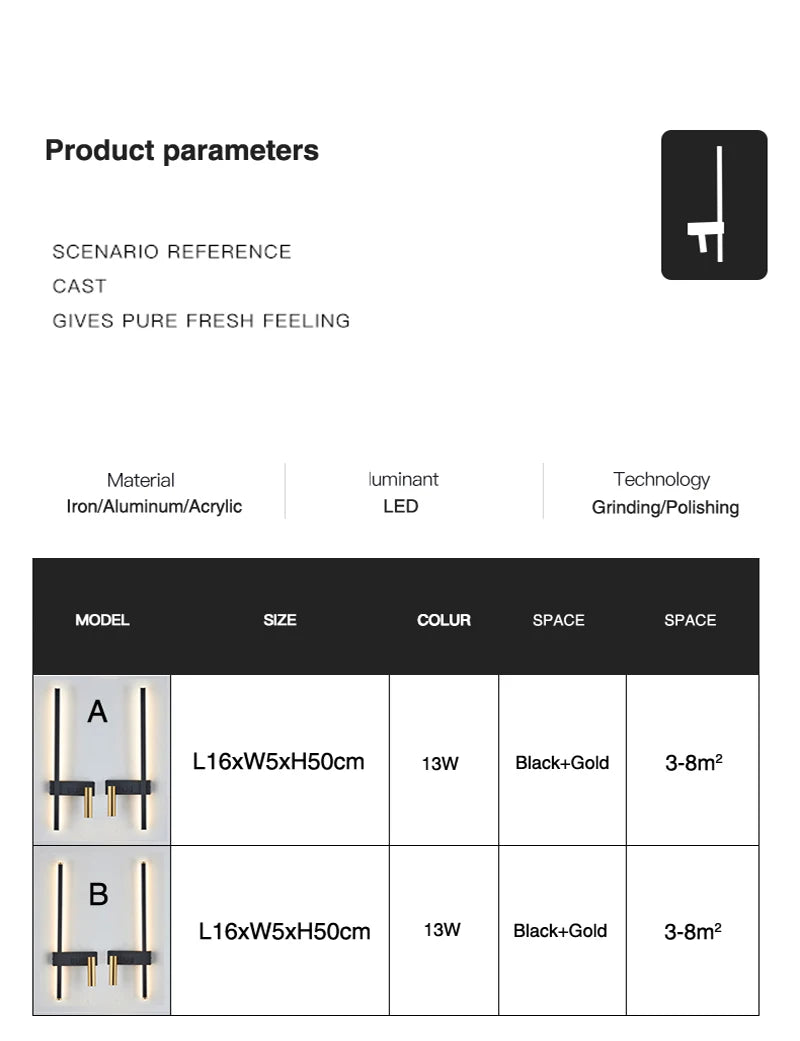Click Black+Gold in the model B row
Screen dimensions: 800x1041
pos(560,931)
